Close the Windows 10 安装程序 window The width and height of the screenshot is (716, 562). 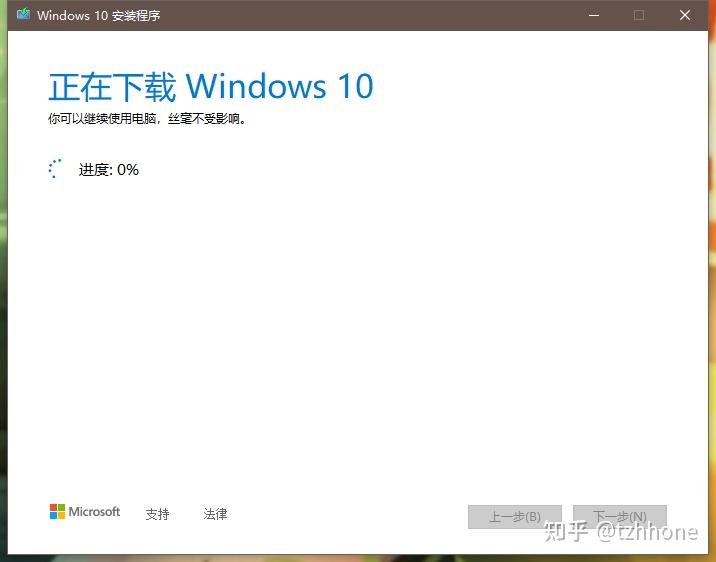(684, 15)
